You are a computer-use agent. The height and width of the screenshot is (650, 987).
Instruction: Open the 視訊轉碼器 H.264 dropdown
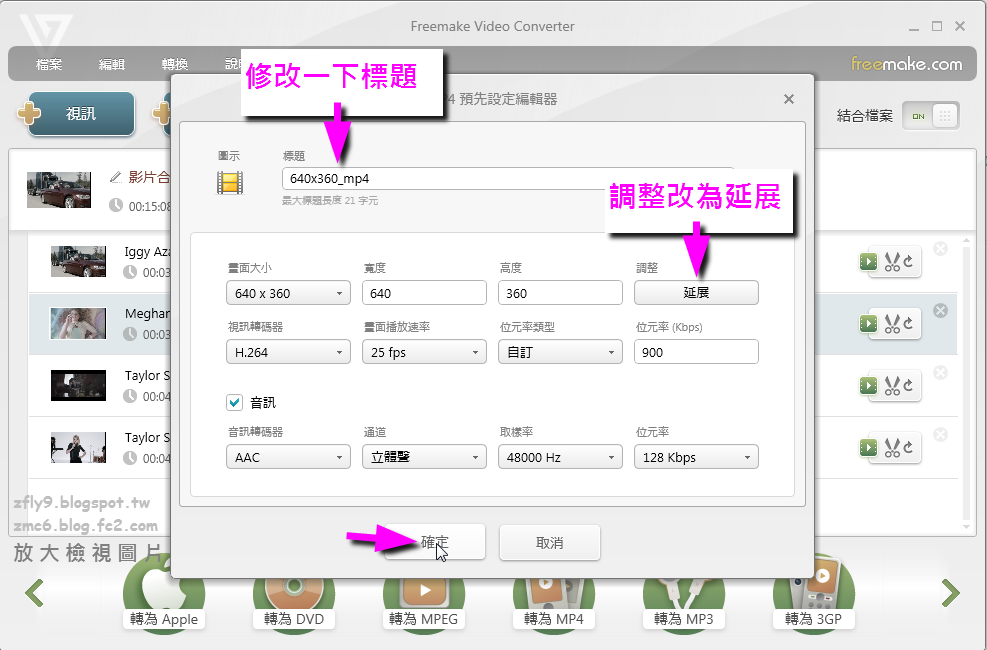[x=288, y=352]
